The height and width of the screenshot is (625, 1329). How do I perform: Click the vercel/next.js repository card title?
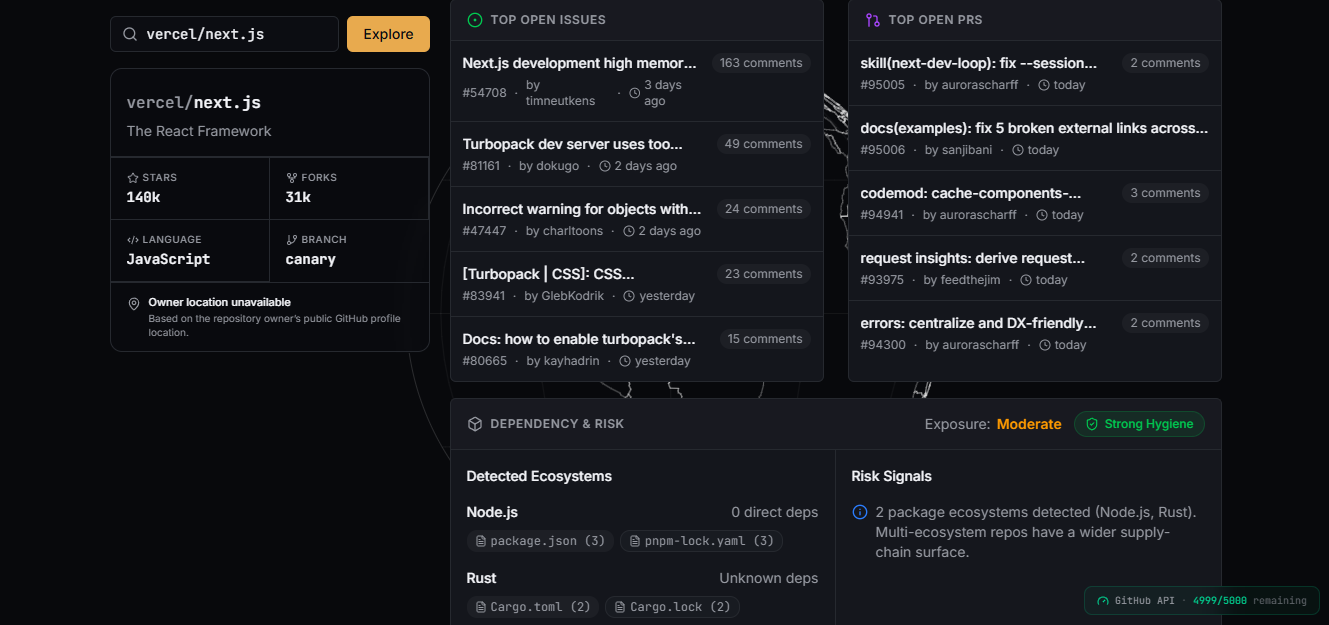tap(194, 102)
